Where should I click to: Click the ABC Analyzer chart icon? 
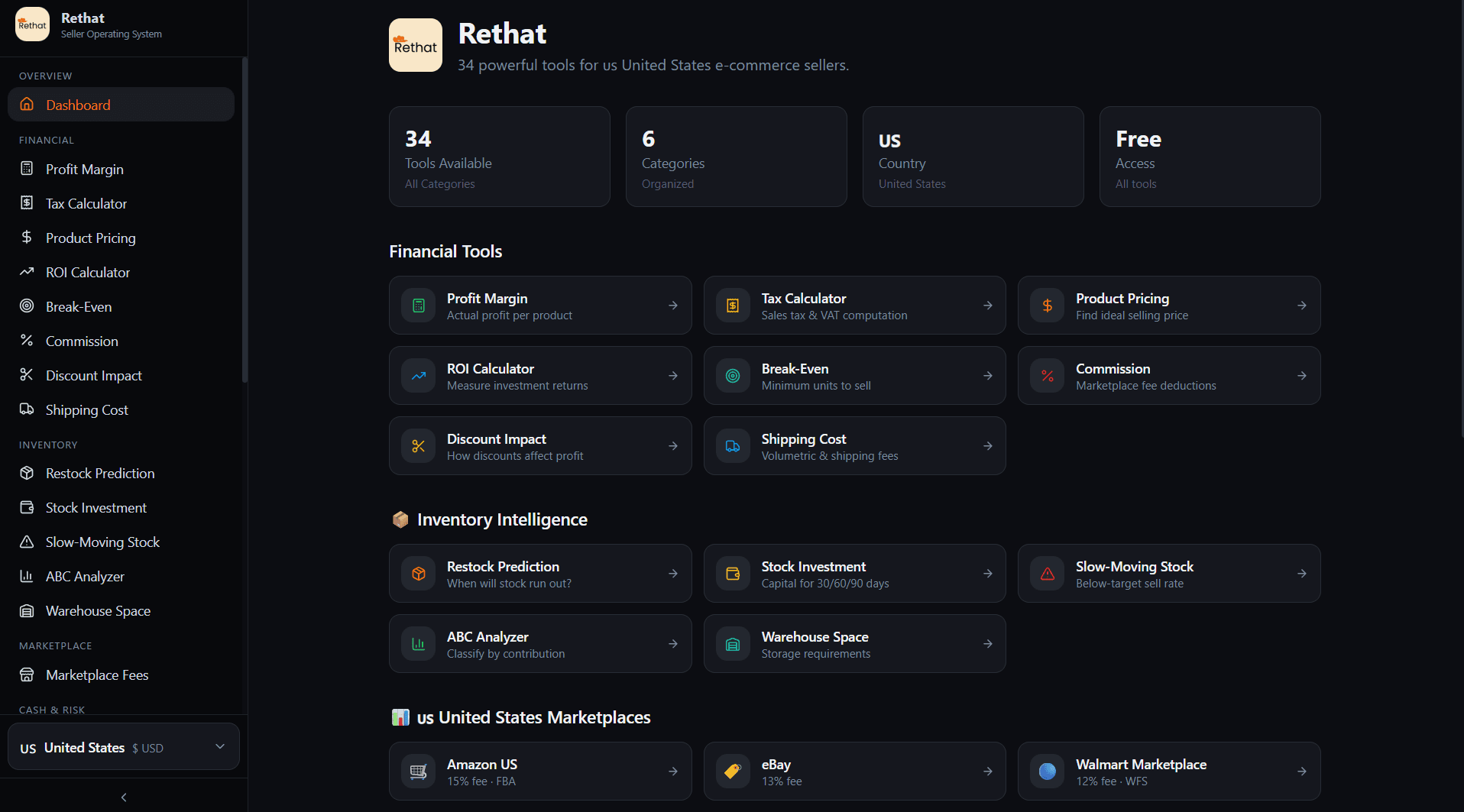[27, 576]
